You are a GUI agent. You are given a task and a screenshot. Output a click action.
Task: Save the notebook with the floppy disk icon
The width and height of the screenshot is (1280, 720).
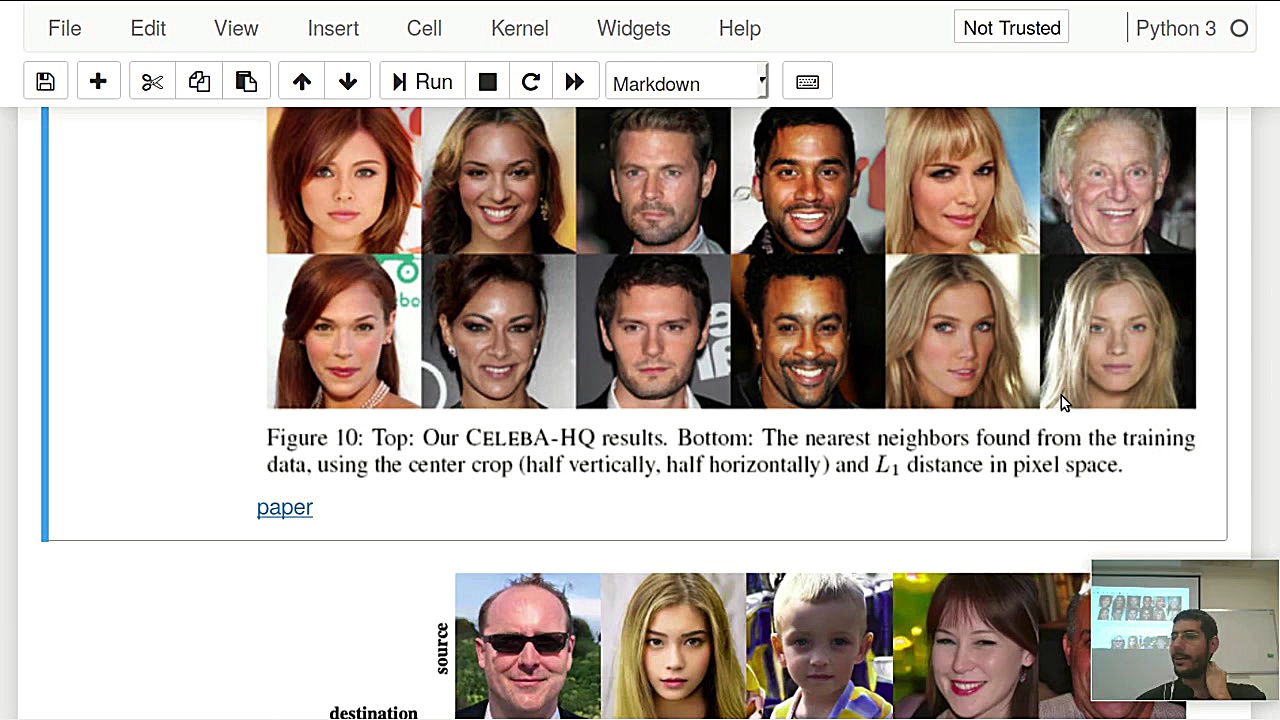pos(45,82)
